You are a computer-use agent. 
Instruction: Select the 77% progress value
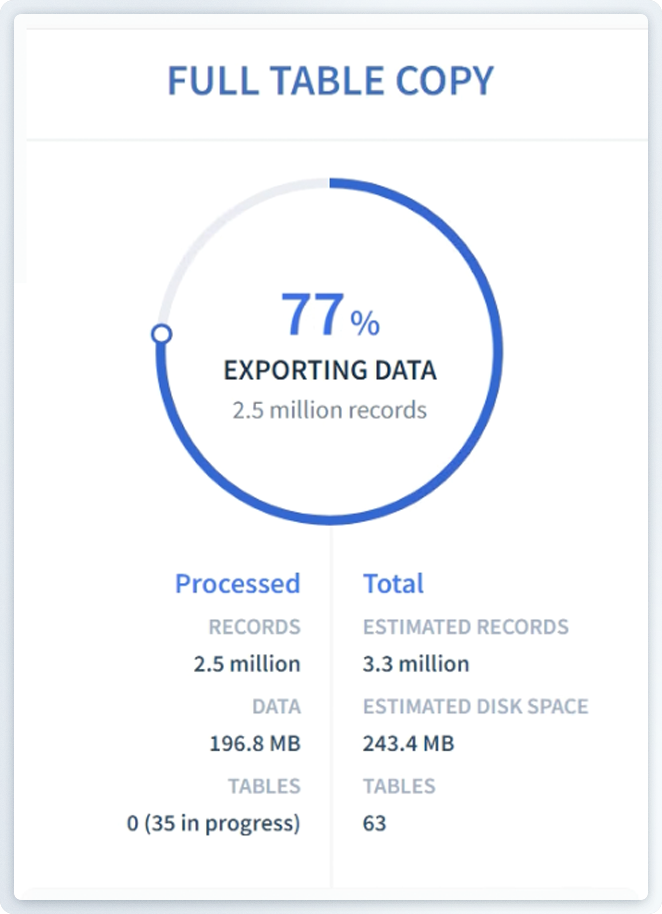click(330, 315)
